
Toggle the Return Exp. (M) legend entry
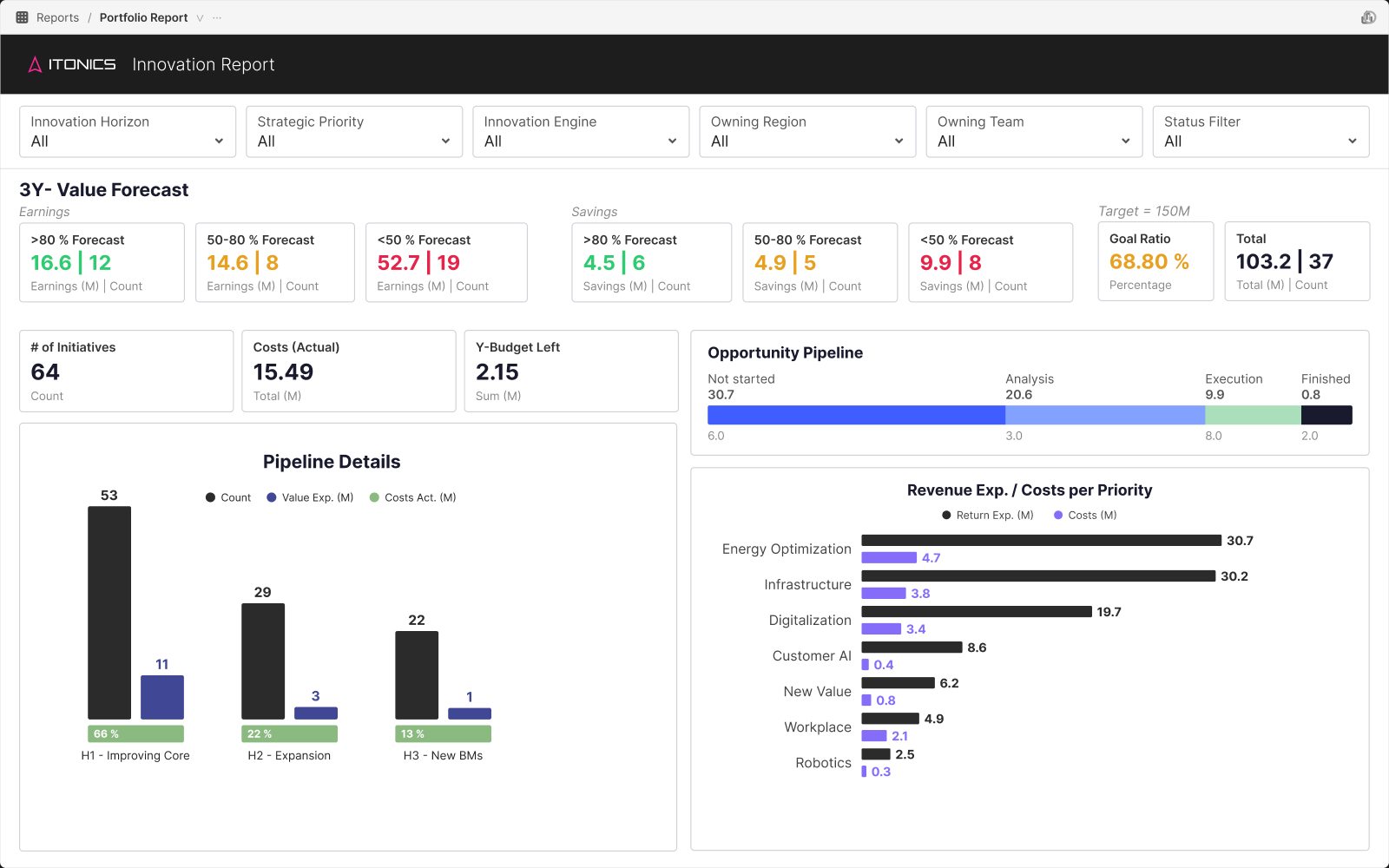[988, 515]
